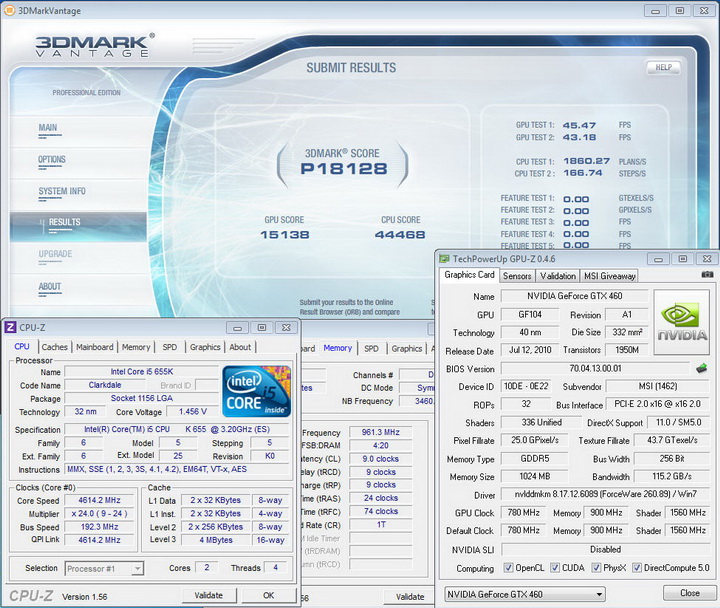Open the Graphics tab in front CPU-Z window
720x608 pixels.
[x=205, y=347]
